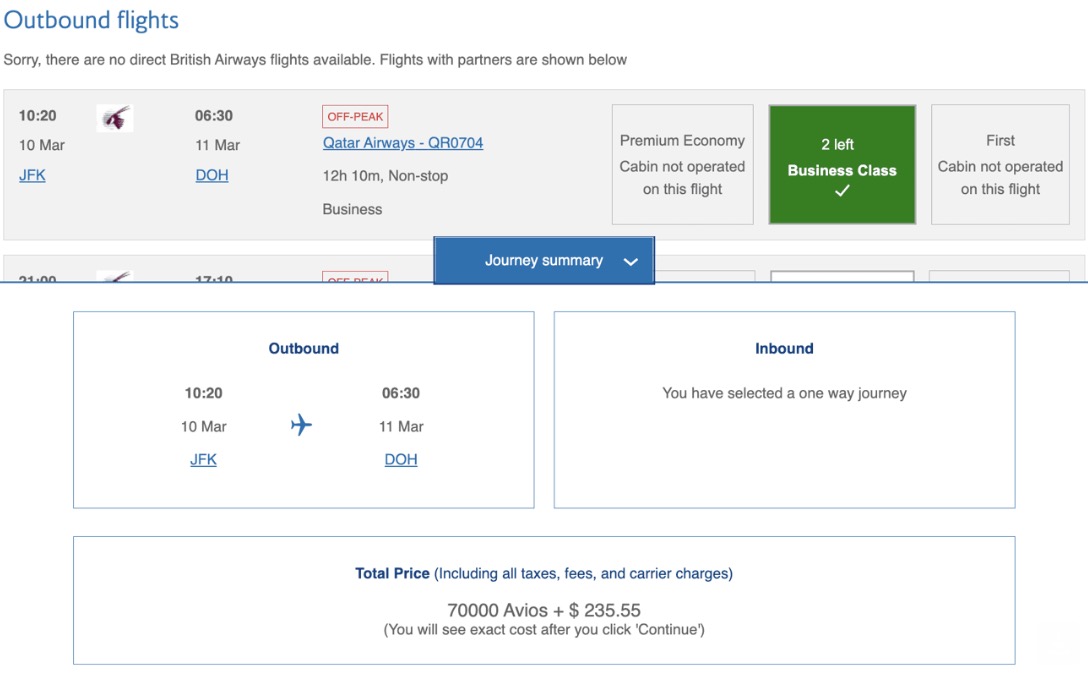
Task: Click the Qatar Airways logo on the 10:20 flight
Action: [x=114, y=118]
